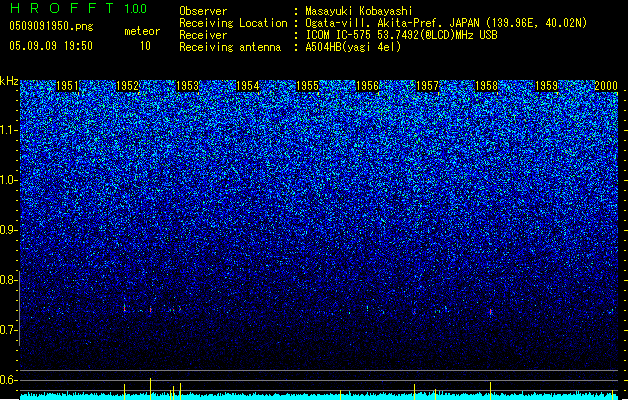
Task: Click the date stamp 05.09.09 19:50
Action: coord(51,46)
